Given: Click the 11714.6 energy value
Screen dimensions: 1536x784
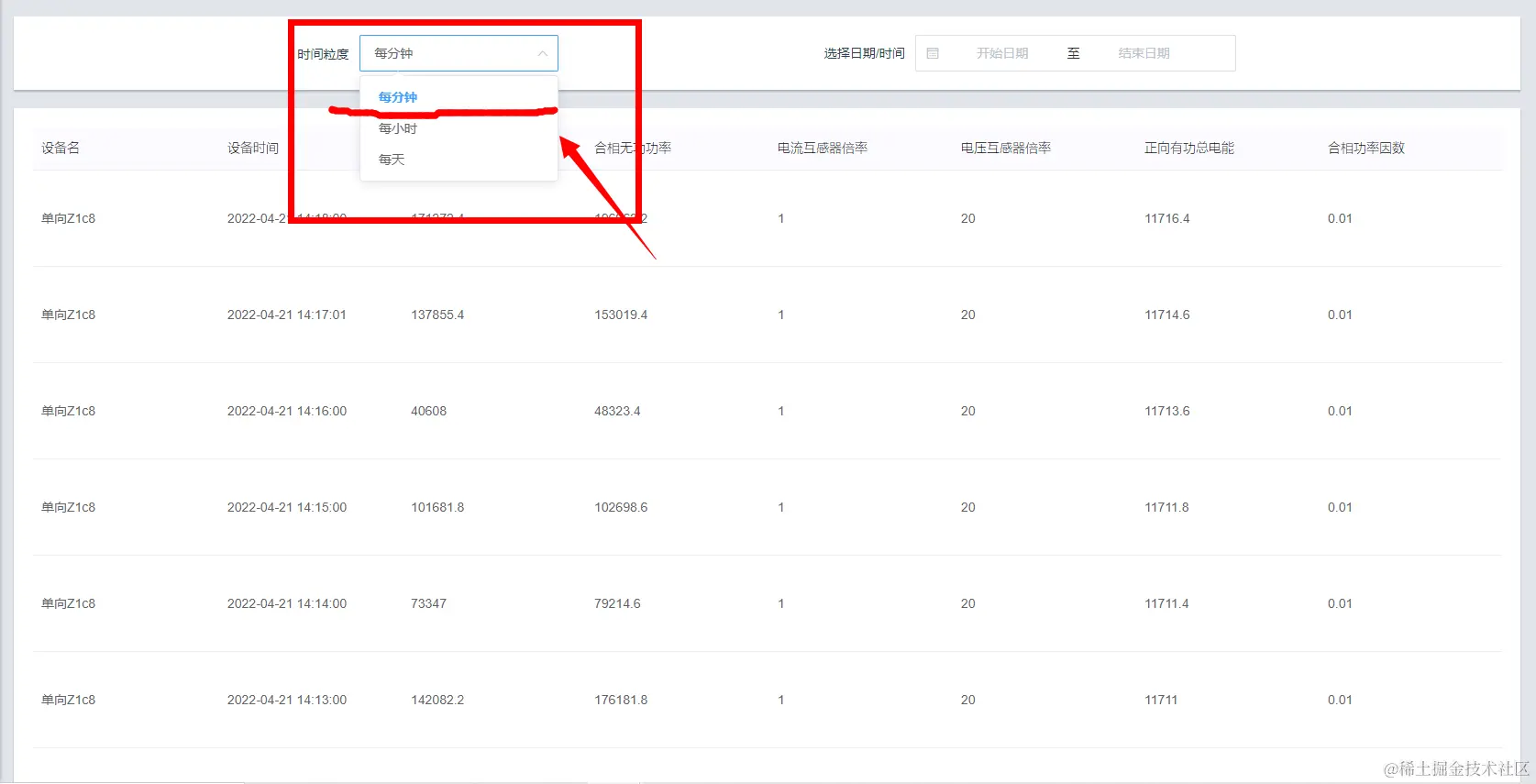Looking at the screenshot, I should click(x=1167, y=315).
